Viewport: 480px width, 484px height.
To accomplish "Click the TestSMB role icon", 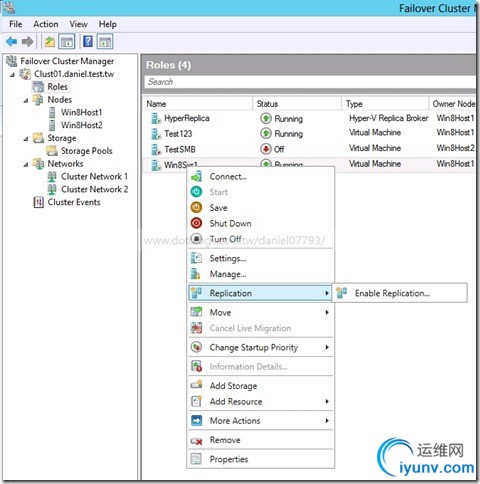I will click(x=156, y=149).
